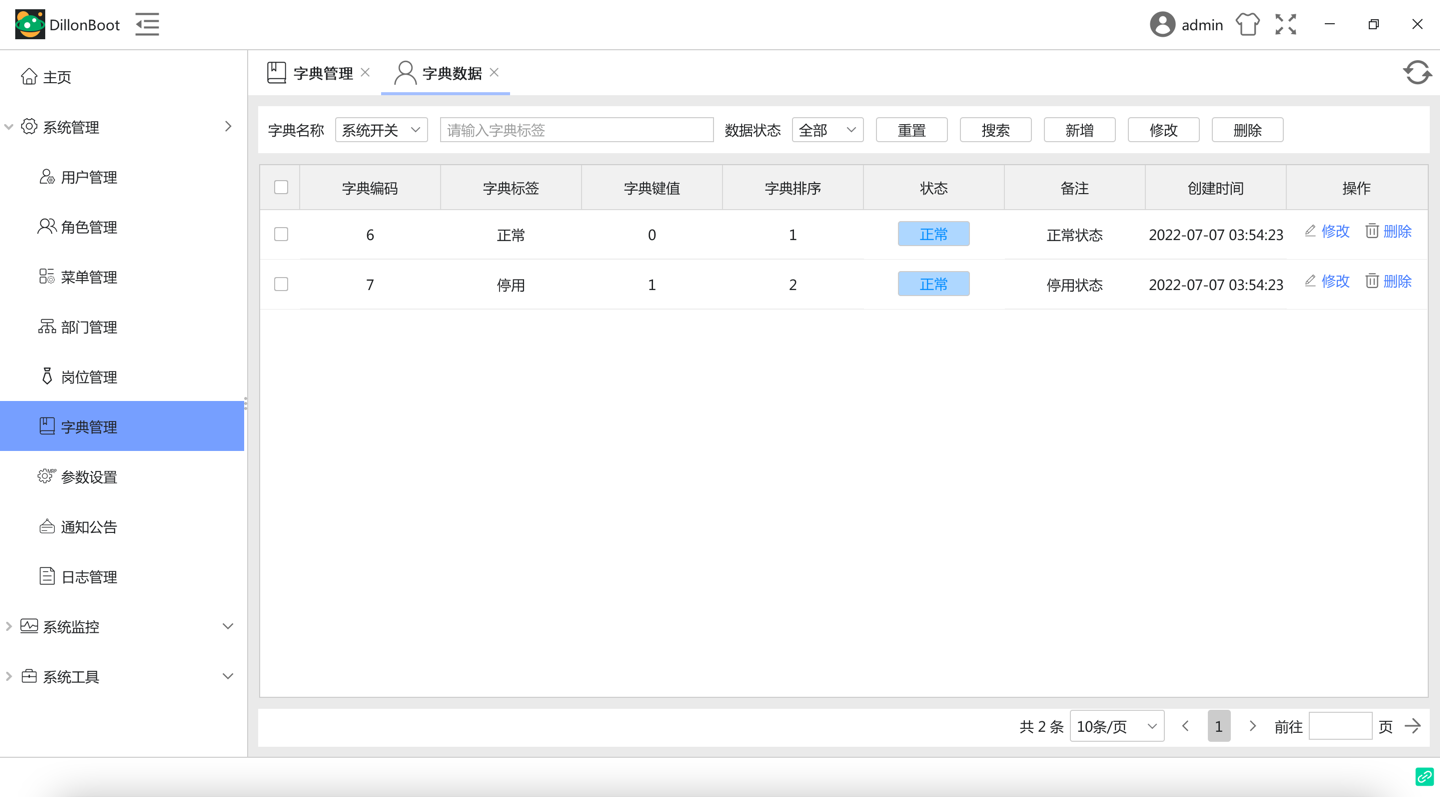Collapse the 系统管理 menu chevron on right
The height and width of the screenshot is (797, 1440).
click(228, 126)
